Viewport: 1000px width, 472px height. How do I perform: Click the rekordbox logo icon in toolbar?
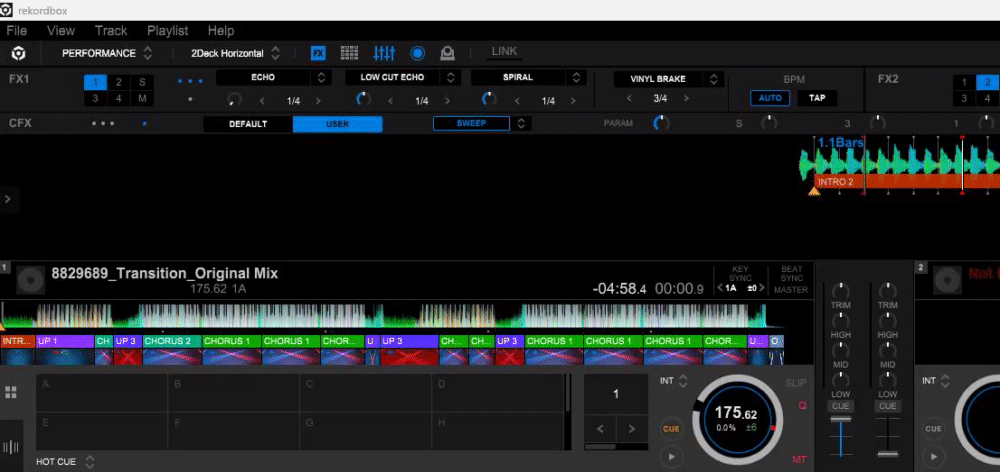coord(19,54)
